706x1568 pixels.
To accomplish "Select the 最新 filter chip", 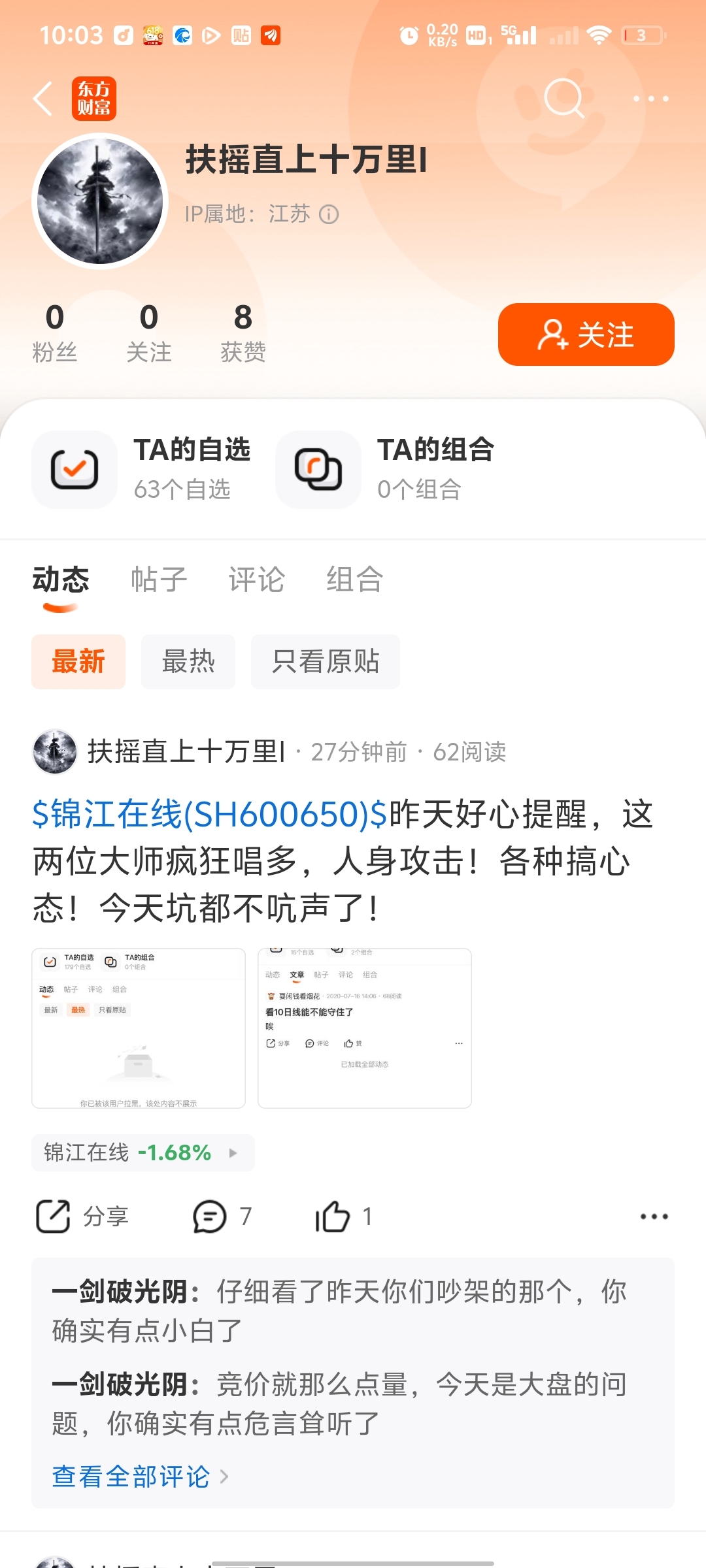I will pos(78,661).
